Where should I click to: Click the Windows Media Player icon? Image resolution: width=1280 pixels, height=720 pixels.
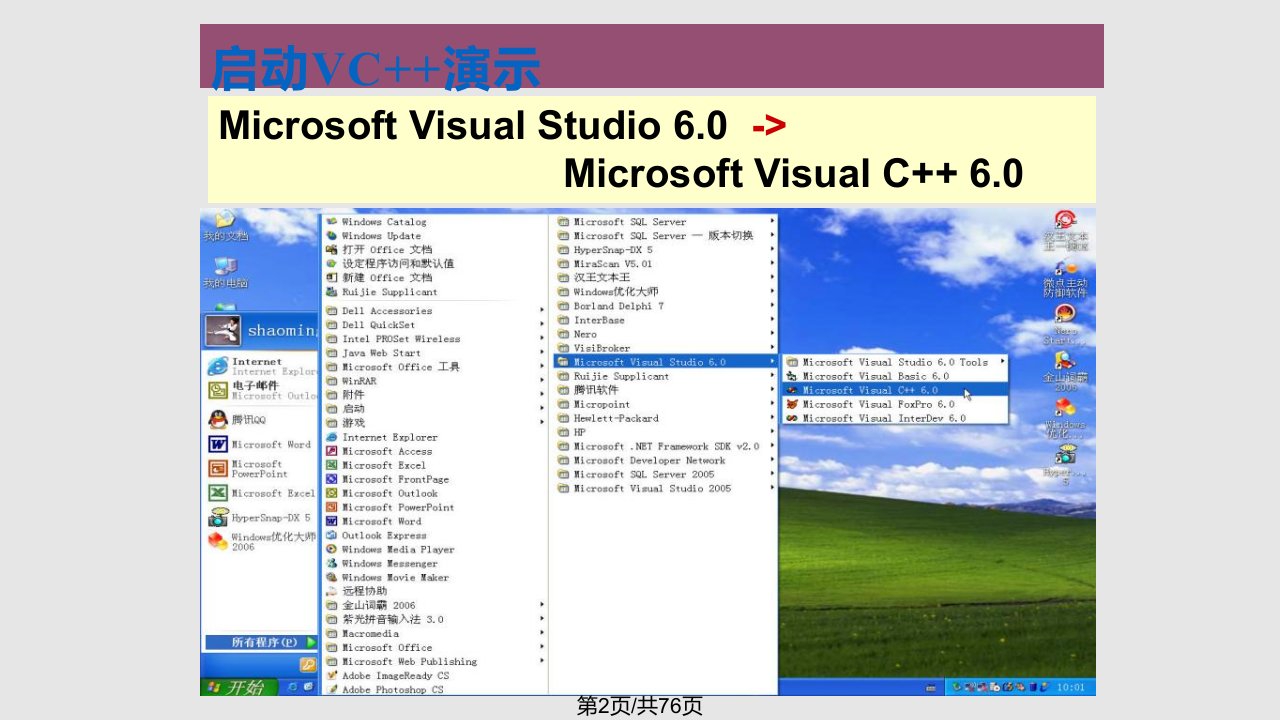(x=332, y=549)
